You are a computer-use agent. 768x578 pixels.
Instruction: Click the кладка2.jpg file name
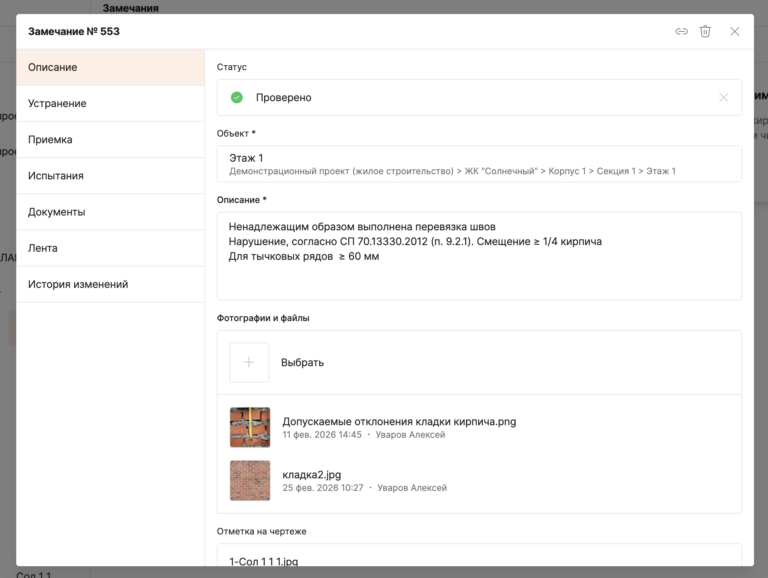(313, 474)
